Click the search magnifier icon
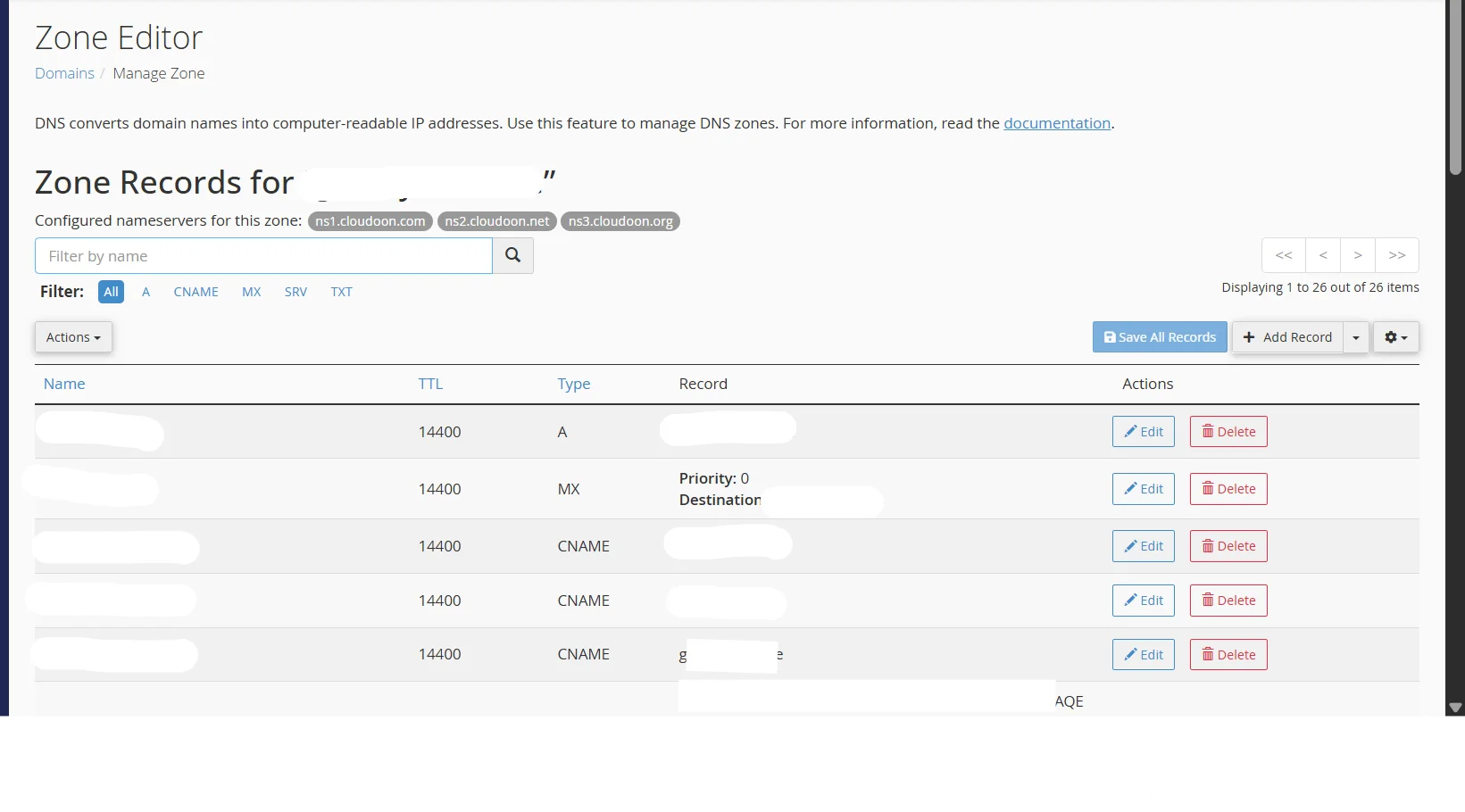Viewport: 1465px width, 812px height. tap(512, 255)
